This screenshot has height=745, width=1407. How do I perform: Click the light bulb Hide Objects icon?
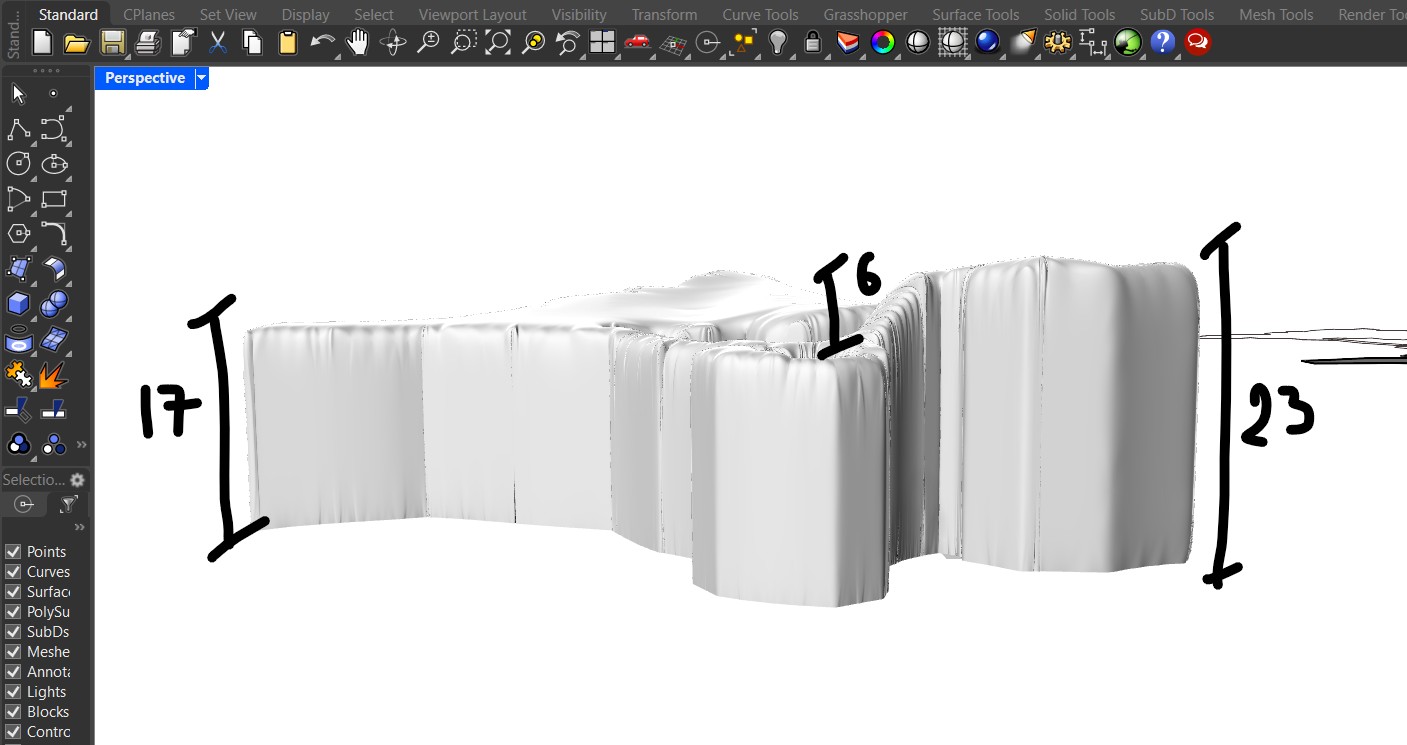coord(777,43)
